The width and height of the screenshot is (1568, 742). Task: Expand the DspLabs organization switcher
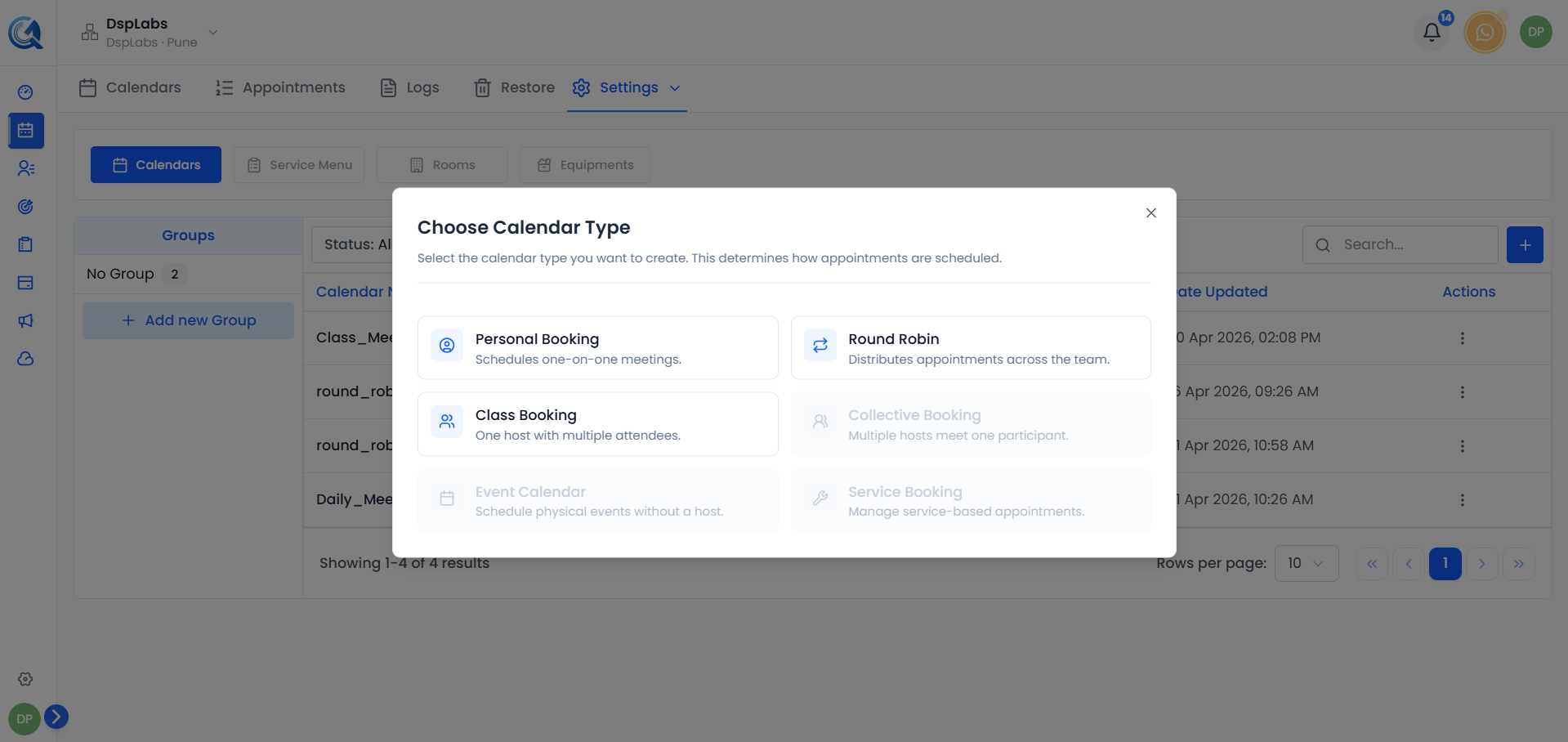(150, 33)
